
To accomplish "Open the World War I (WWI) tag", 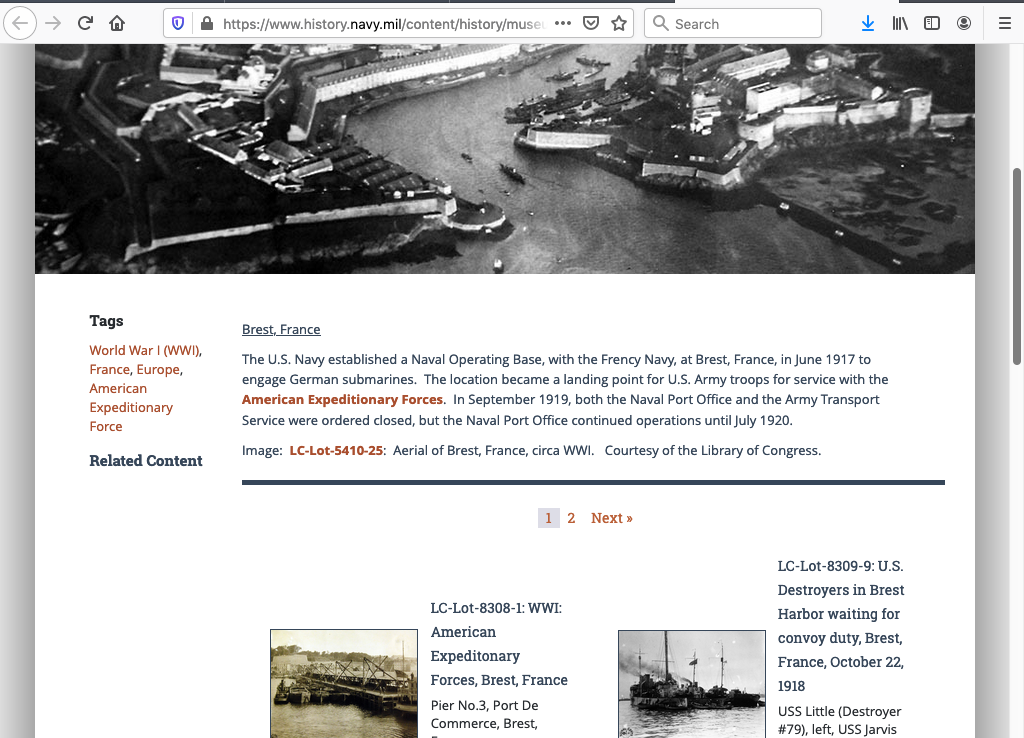I will 144,350.
